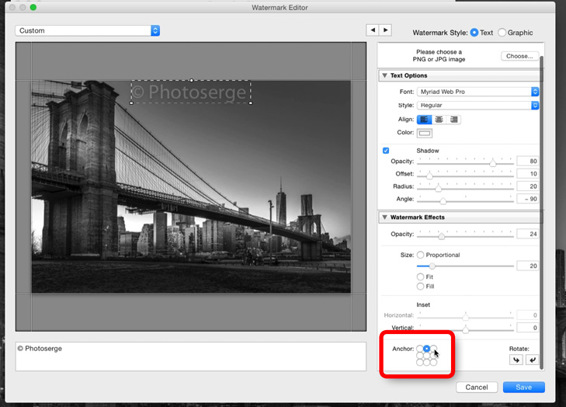Rotate watermark counterclockwise with left Rotate button
566x407 pixels.
coord(516,360)
